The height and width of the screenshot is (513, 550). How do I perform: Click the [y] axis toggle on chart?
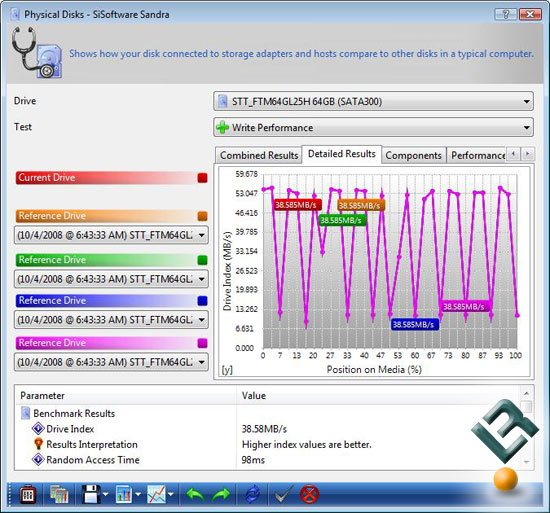pos(227,370)
